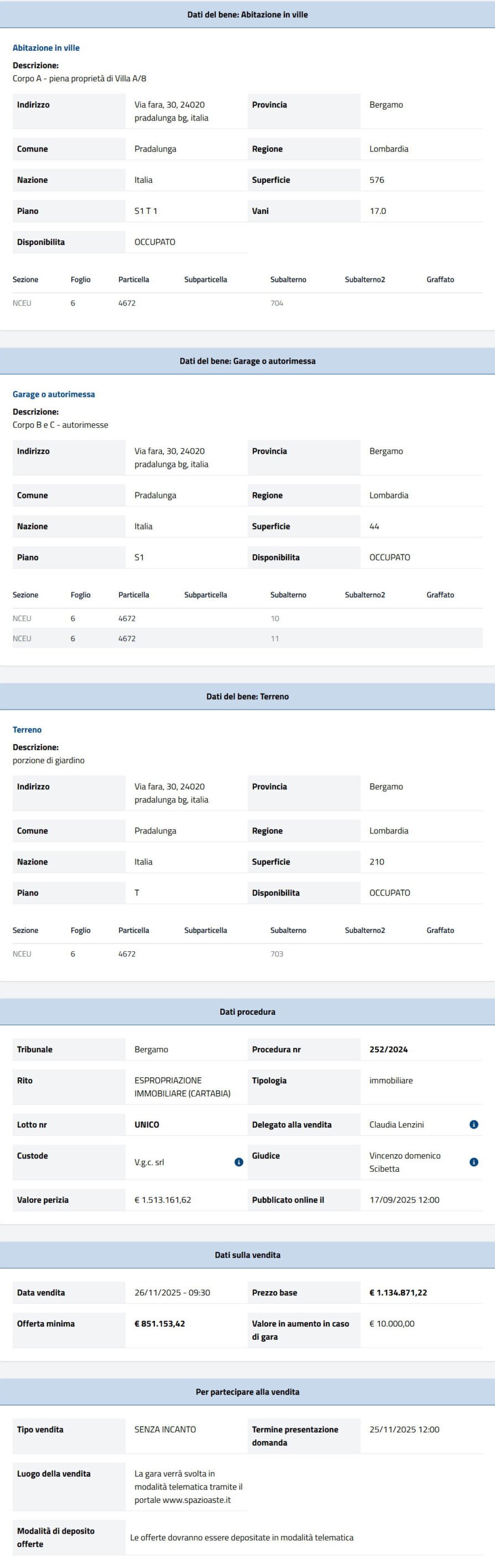Click info icon for judge Vincenzo domenico Scibetta
The image size is (495, 1568).
[x=473, y=1162]
